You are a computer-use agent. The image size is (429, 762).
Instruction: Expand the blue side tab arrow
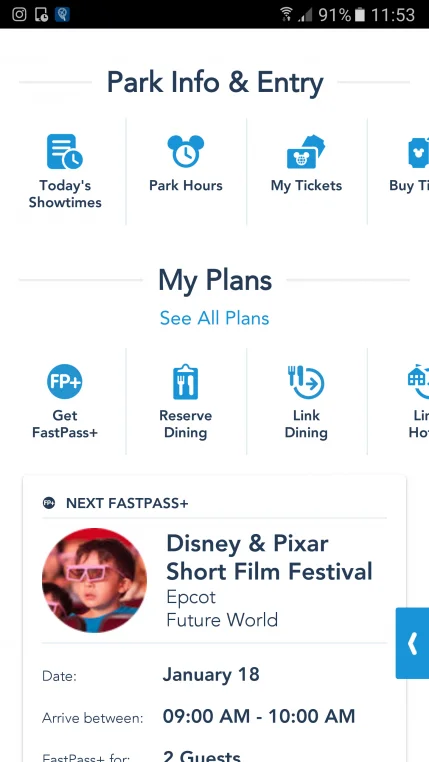(x=412, y=643)
